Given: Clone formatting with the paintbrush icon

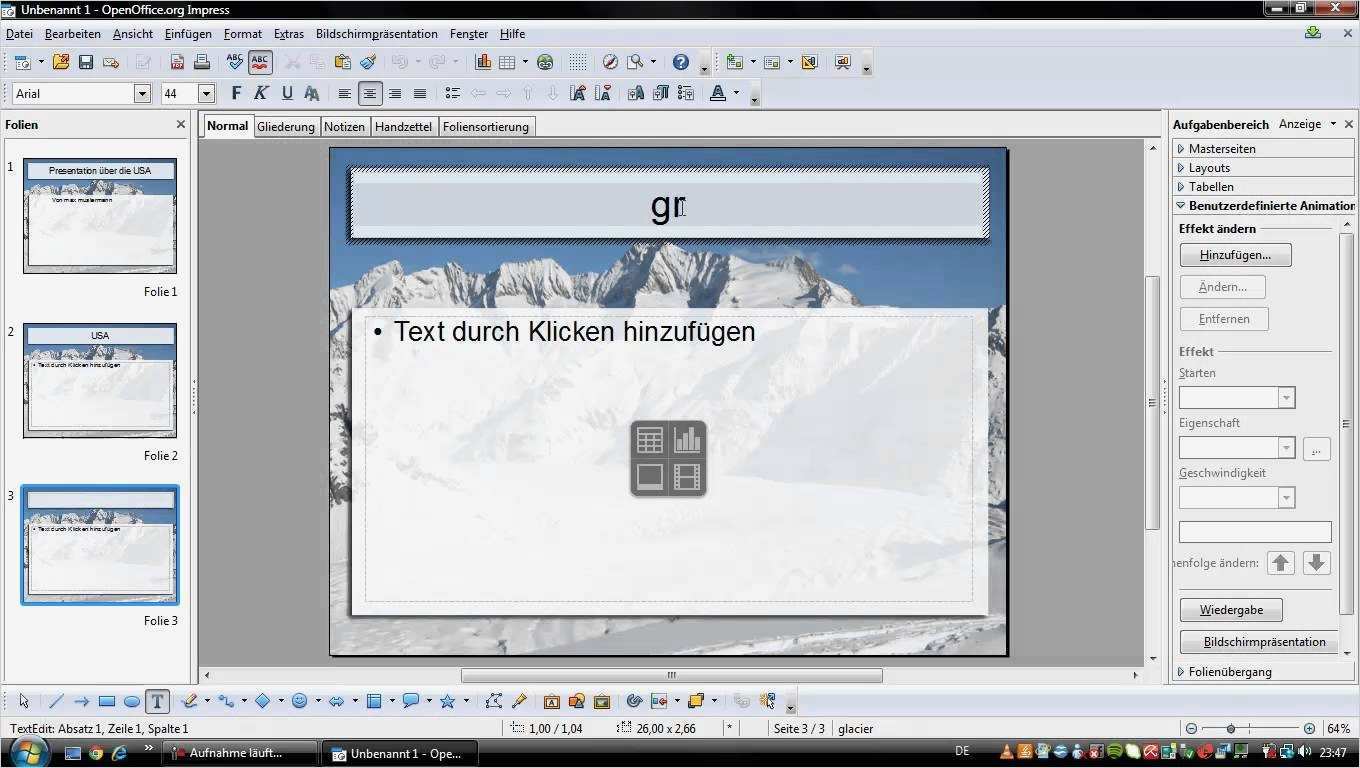Looking at the screenshot, I should point(368,62).
